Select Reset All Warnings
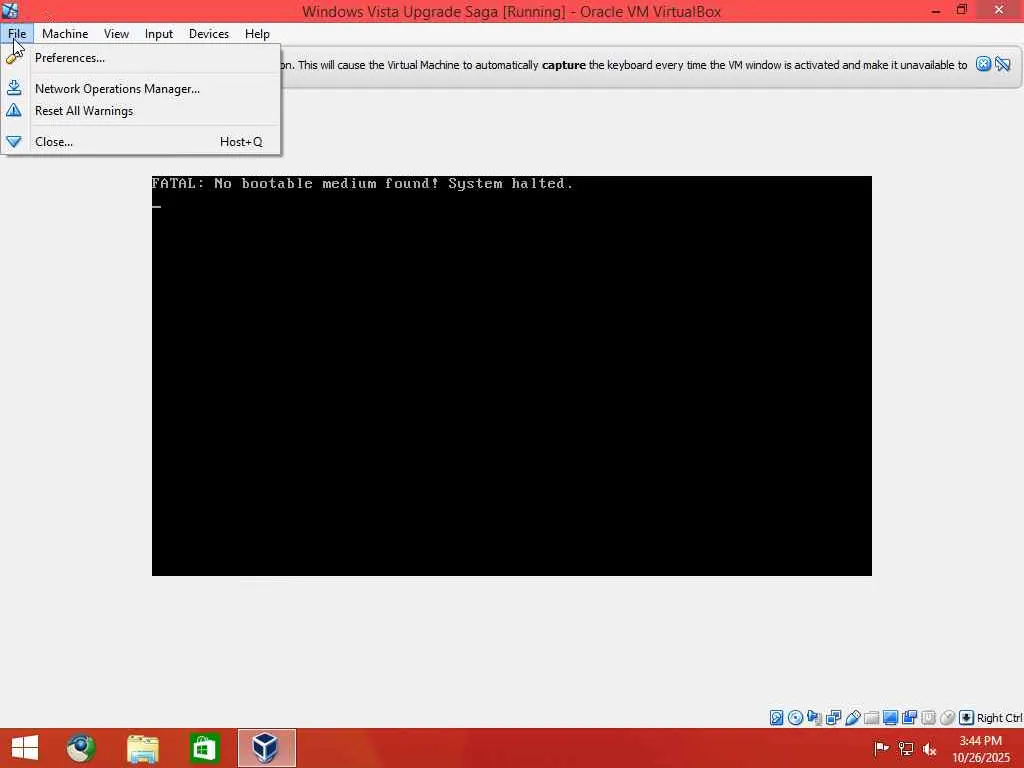1024x768 pixels. click(x=84, y=110)
